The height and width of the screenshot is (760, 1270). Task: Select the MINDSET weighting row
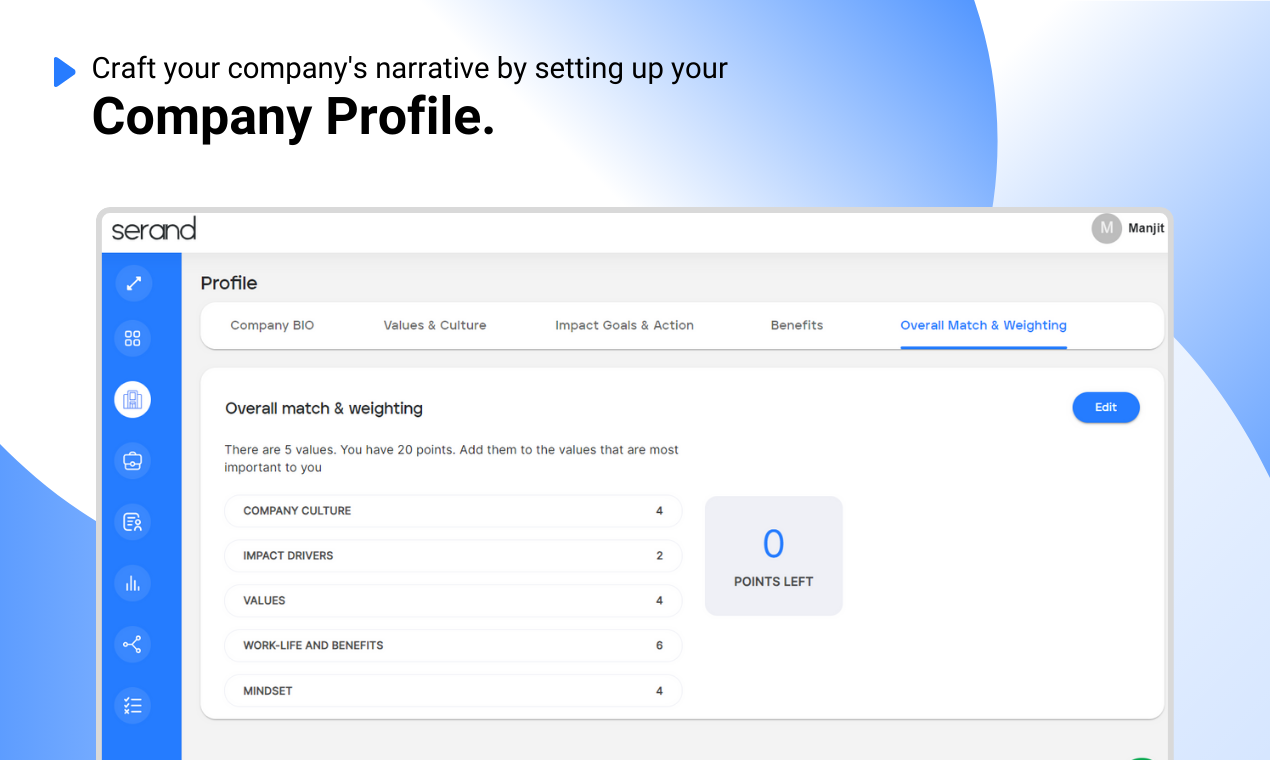(453, 691)
